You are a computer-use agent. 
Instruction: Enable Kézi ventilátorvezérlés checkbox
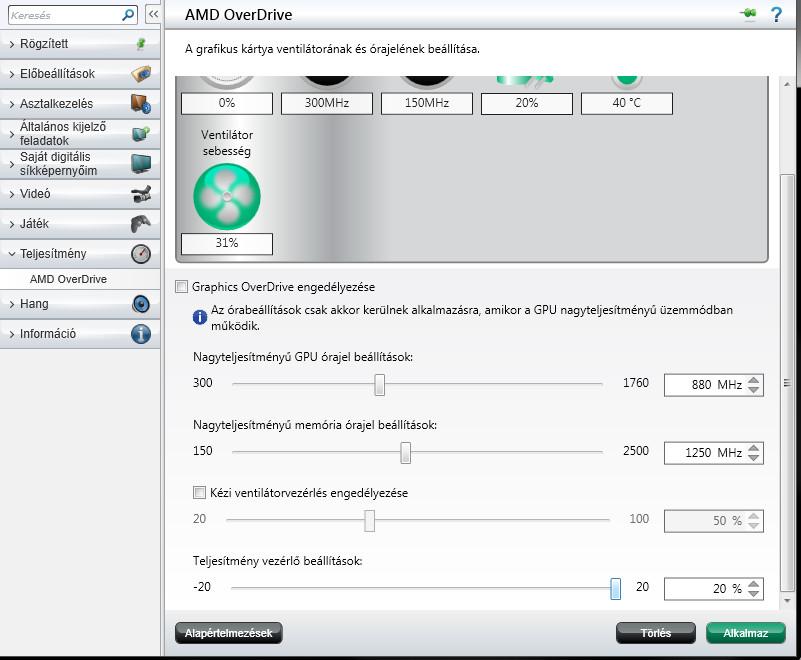tap(199, 492)
